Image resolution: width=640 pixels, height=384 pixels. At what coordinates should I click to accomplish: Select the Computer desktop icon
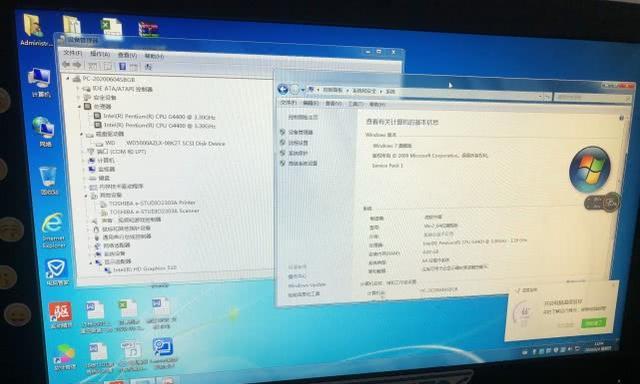point(40,83)
